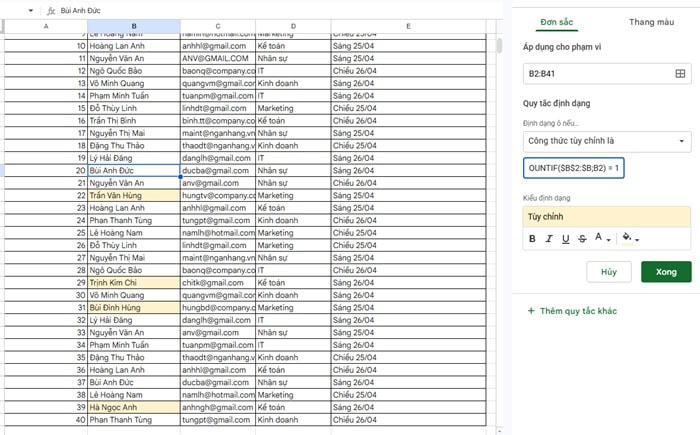Toggle underline formatting in format style
This screenshot has height=435, width=700.
[x=566, y=239]
